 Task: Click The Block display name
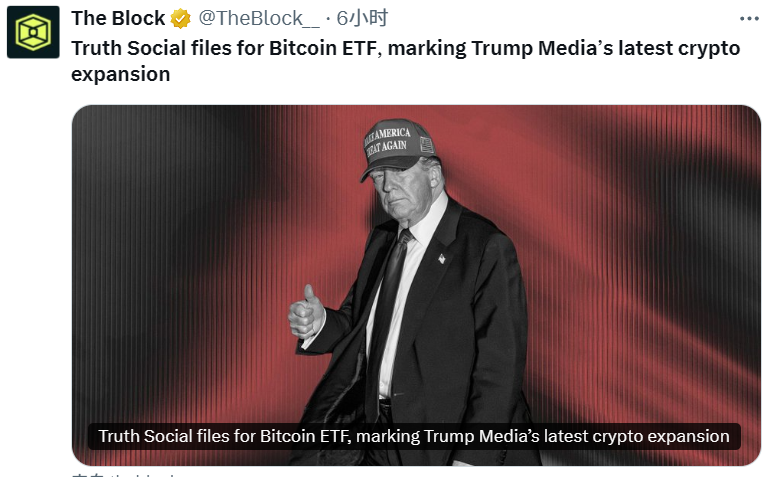118,19
